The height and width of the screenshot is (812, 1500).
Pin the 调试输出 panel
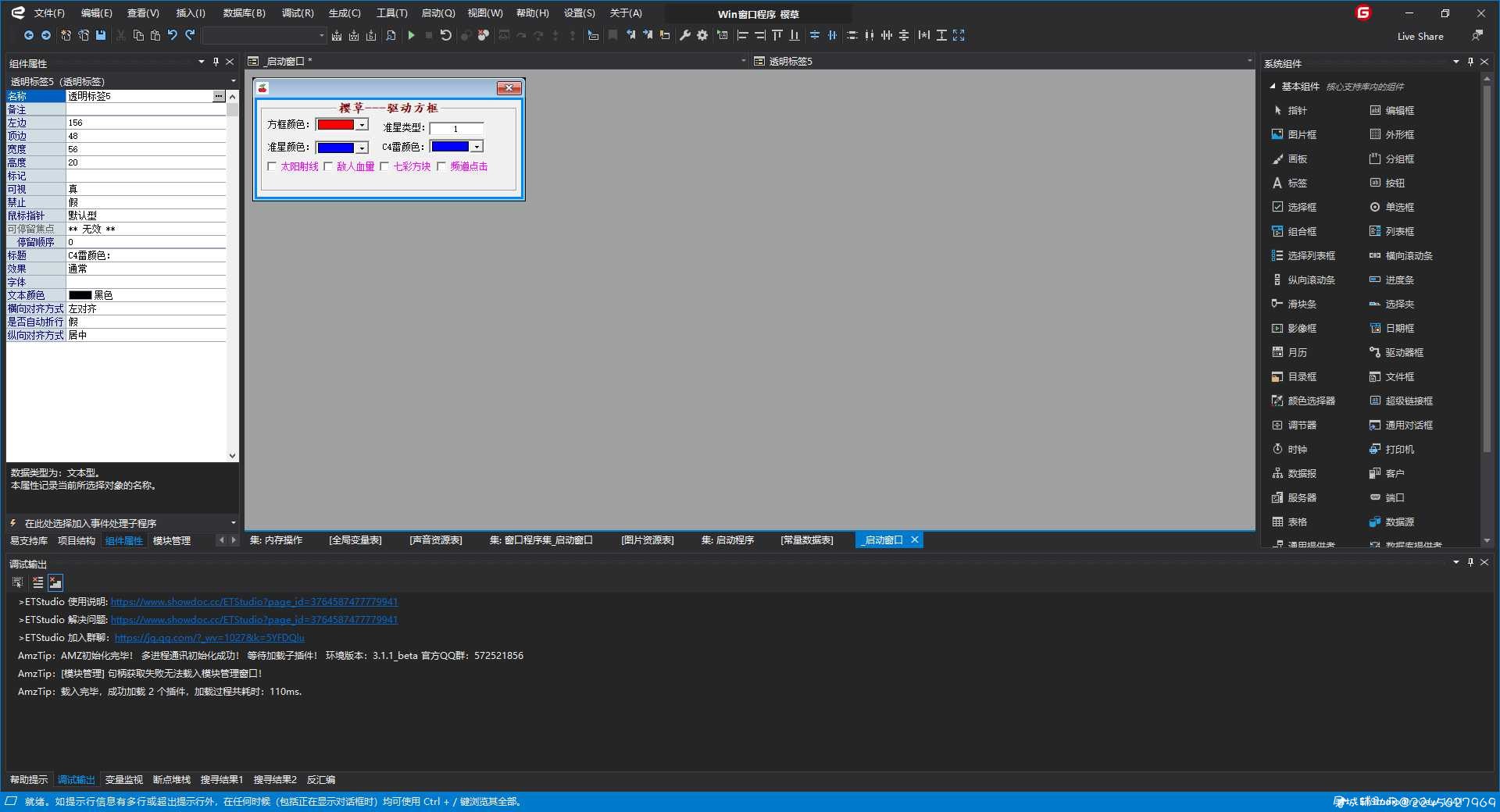[1470, 562]
